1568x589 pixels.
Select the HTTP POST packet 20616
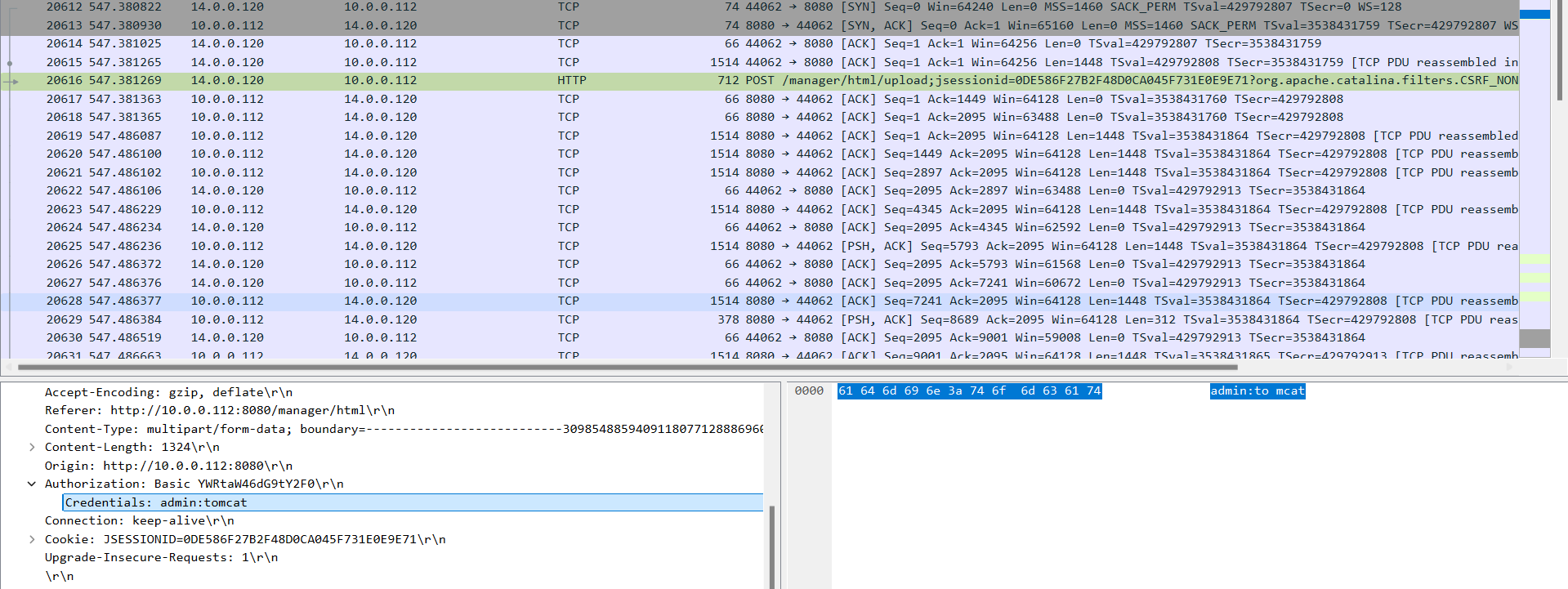point(760,80)
